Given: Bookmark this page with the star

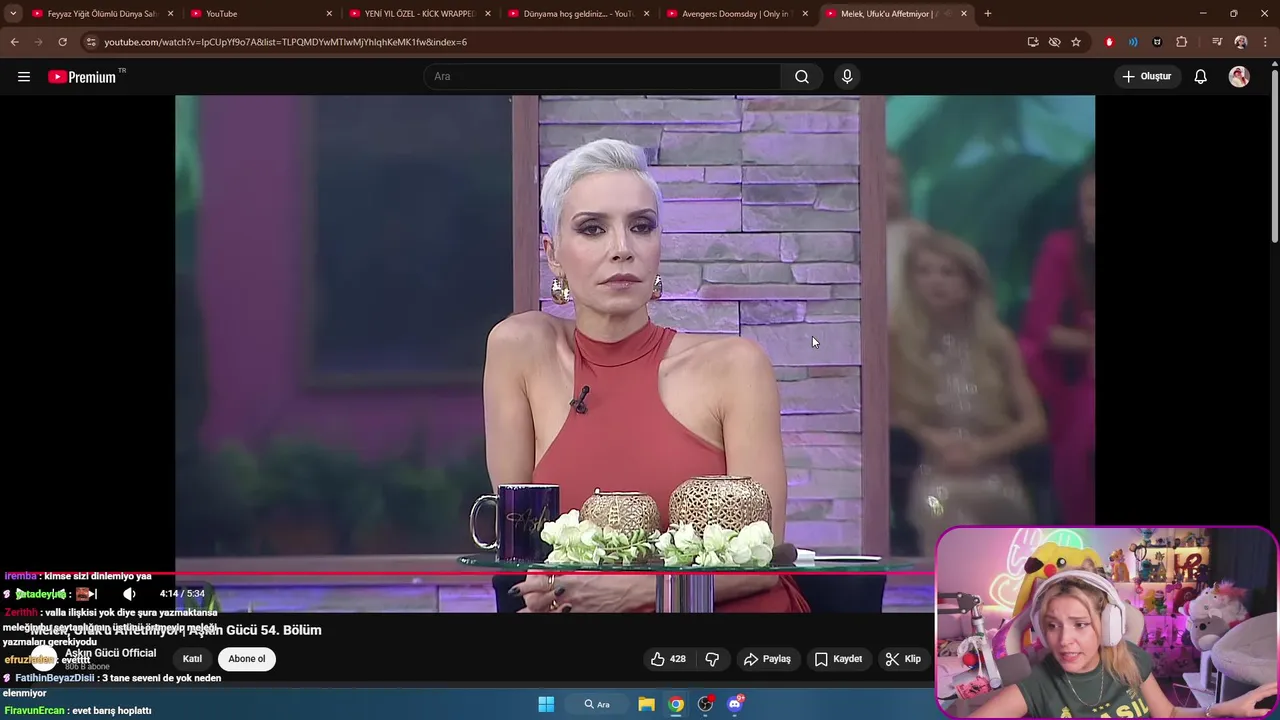Looking at the screenshot, I should 1076,42.
